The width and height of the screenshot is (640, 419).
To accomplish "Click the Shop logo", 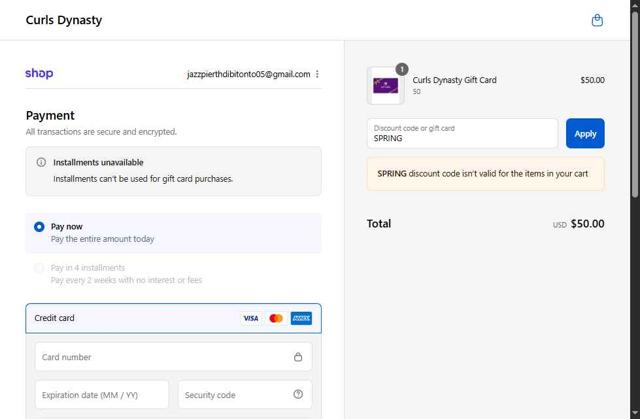I will (39, 73).
